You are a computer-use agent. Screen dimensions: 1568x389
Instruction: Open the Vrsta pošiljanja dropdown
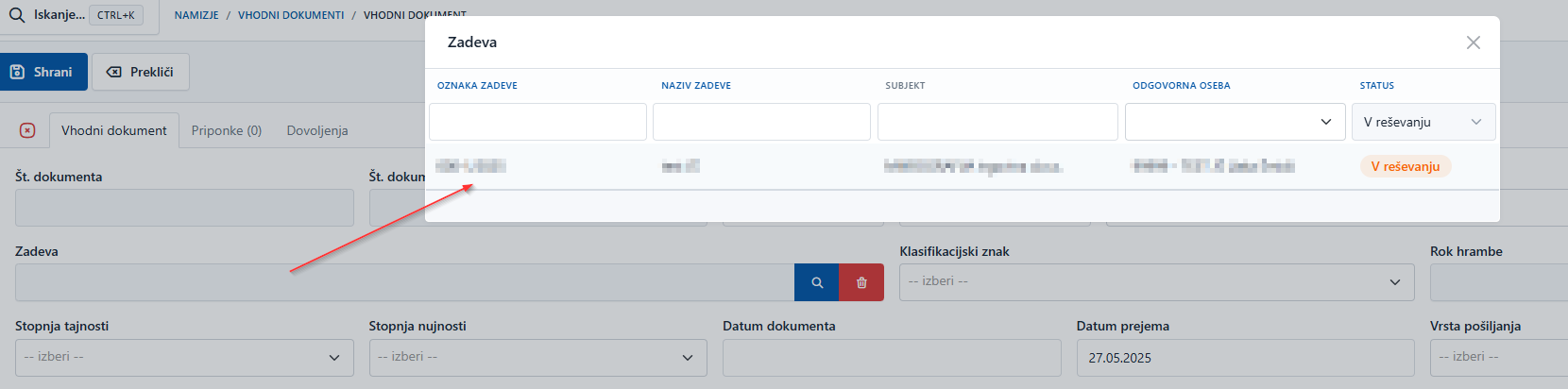[x=1499, y=357]
